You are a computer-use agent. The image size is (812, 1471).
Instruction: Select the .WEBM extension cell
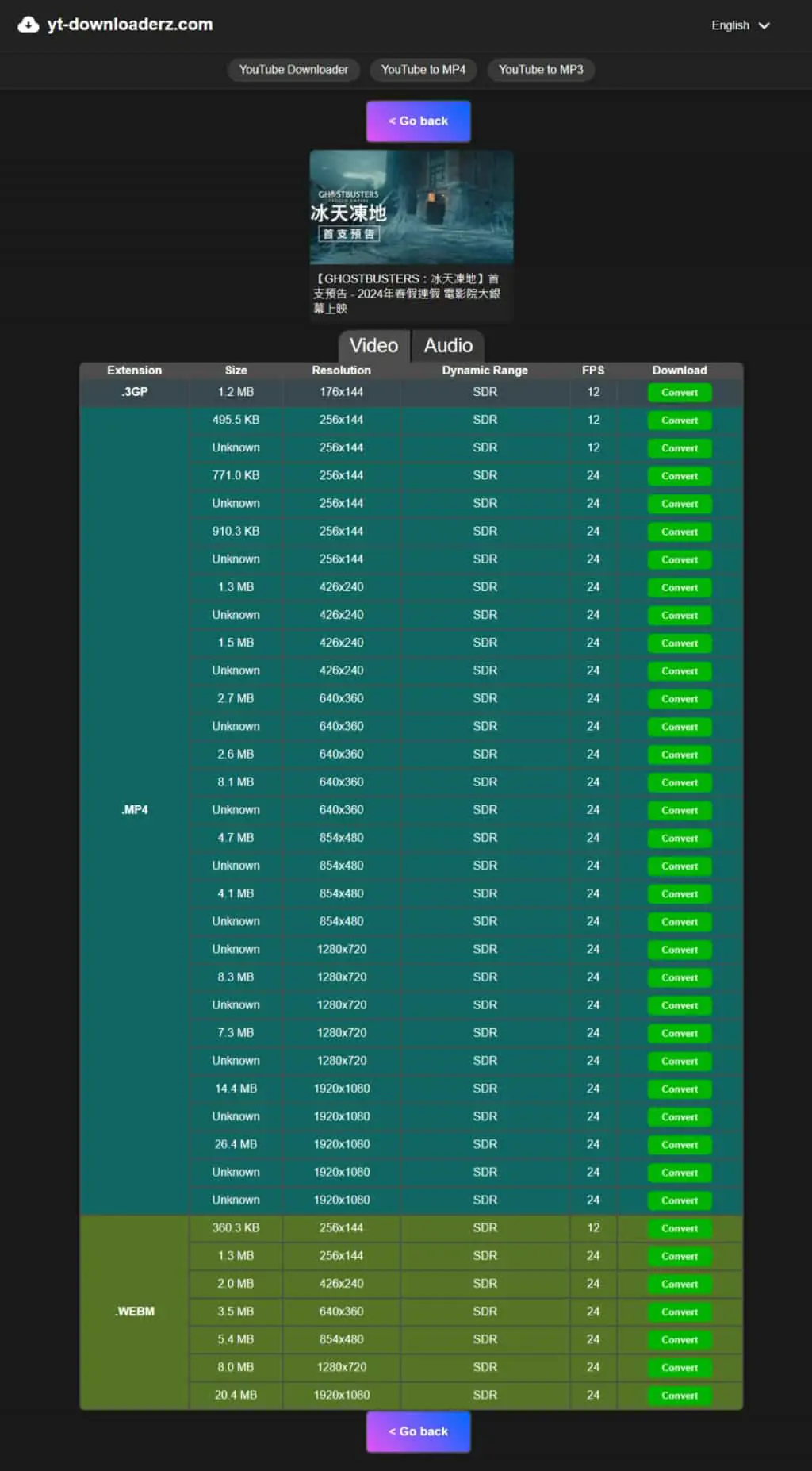coord(134,1312)
